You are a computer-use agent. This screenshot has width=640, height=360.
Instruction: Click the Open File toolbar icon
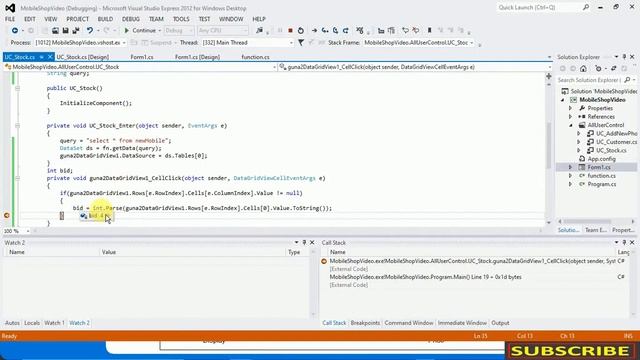click(55, 31)
